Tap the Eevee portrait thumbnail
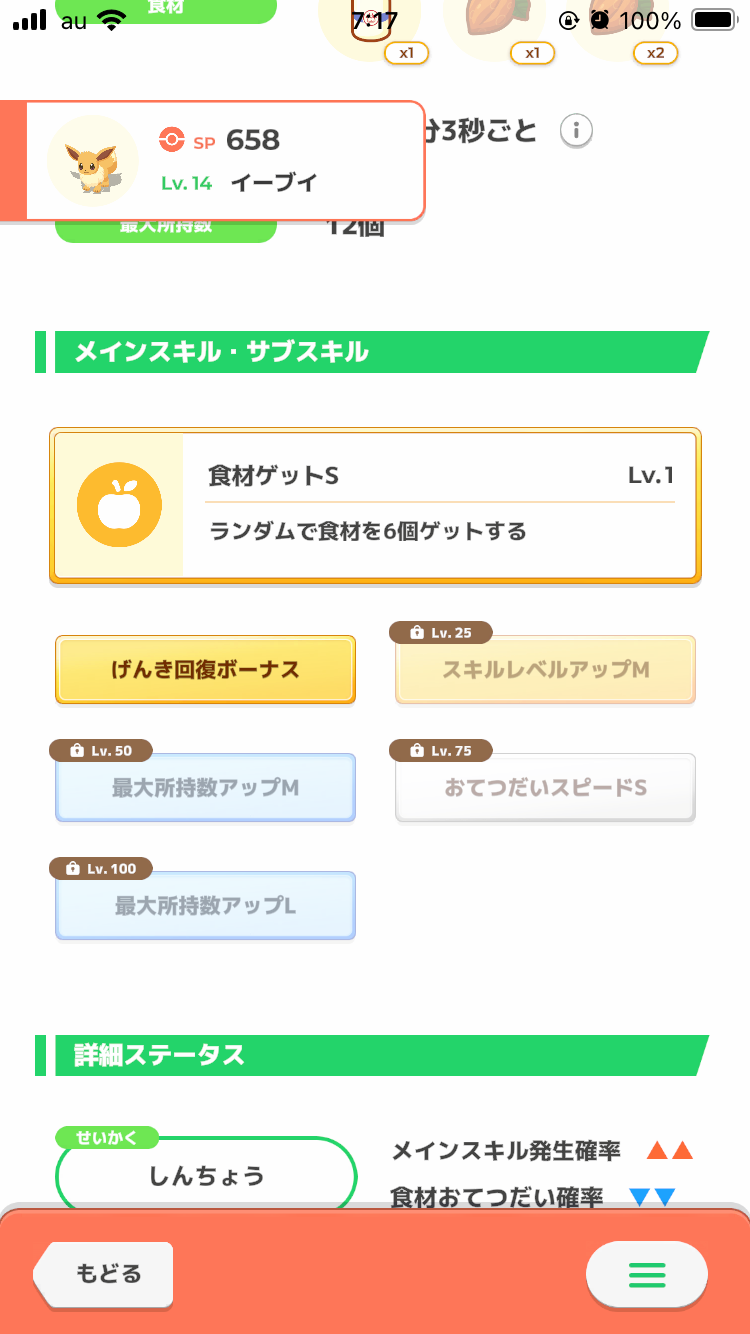This screenshot has height=1334, width=750. [93, 161]
